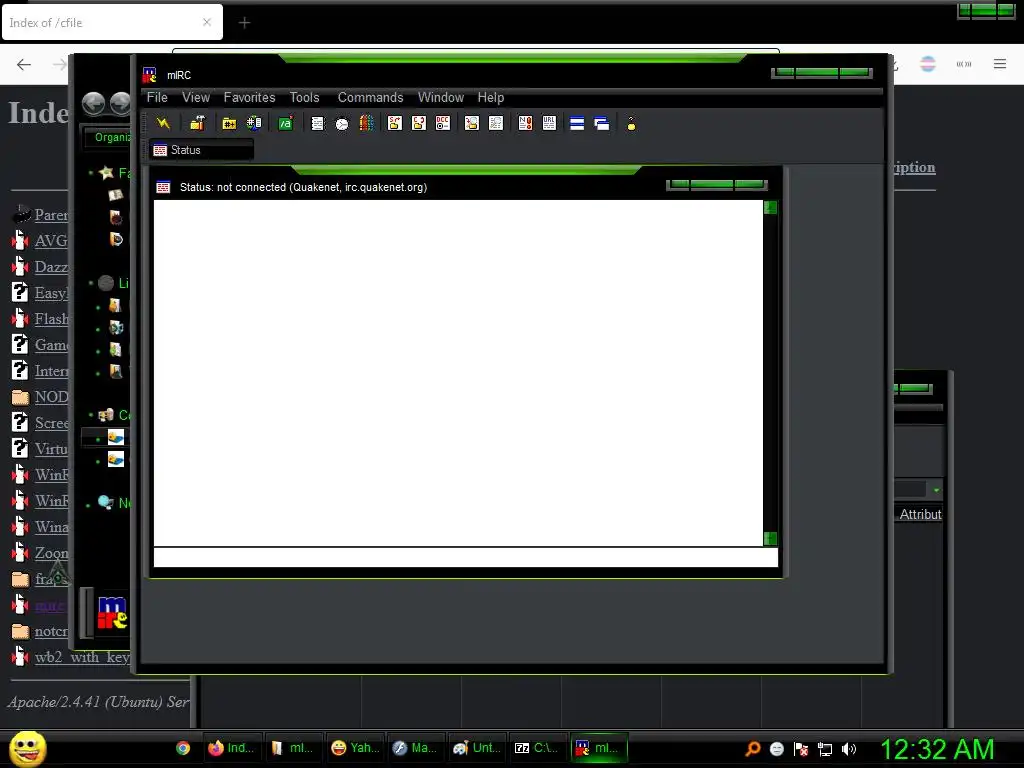Select the 'Index of /cfile' browser tab
1024x768 pixels.
(x=112, y=23)
